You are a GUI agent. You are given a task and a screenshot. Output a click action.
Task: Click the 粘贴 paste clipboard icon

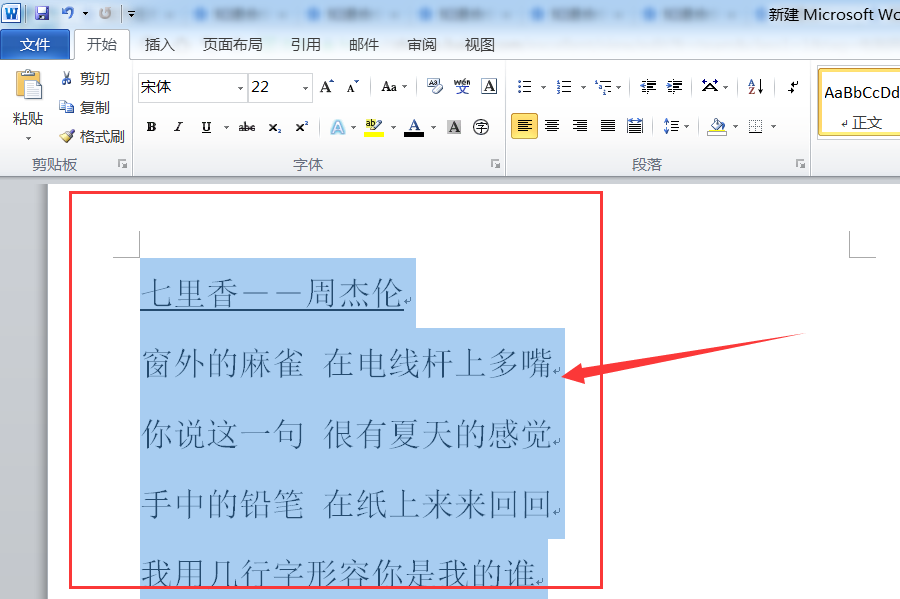(28, 86)
